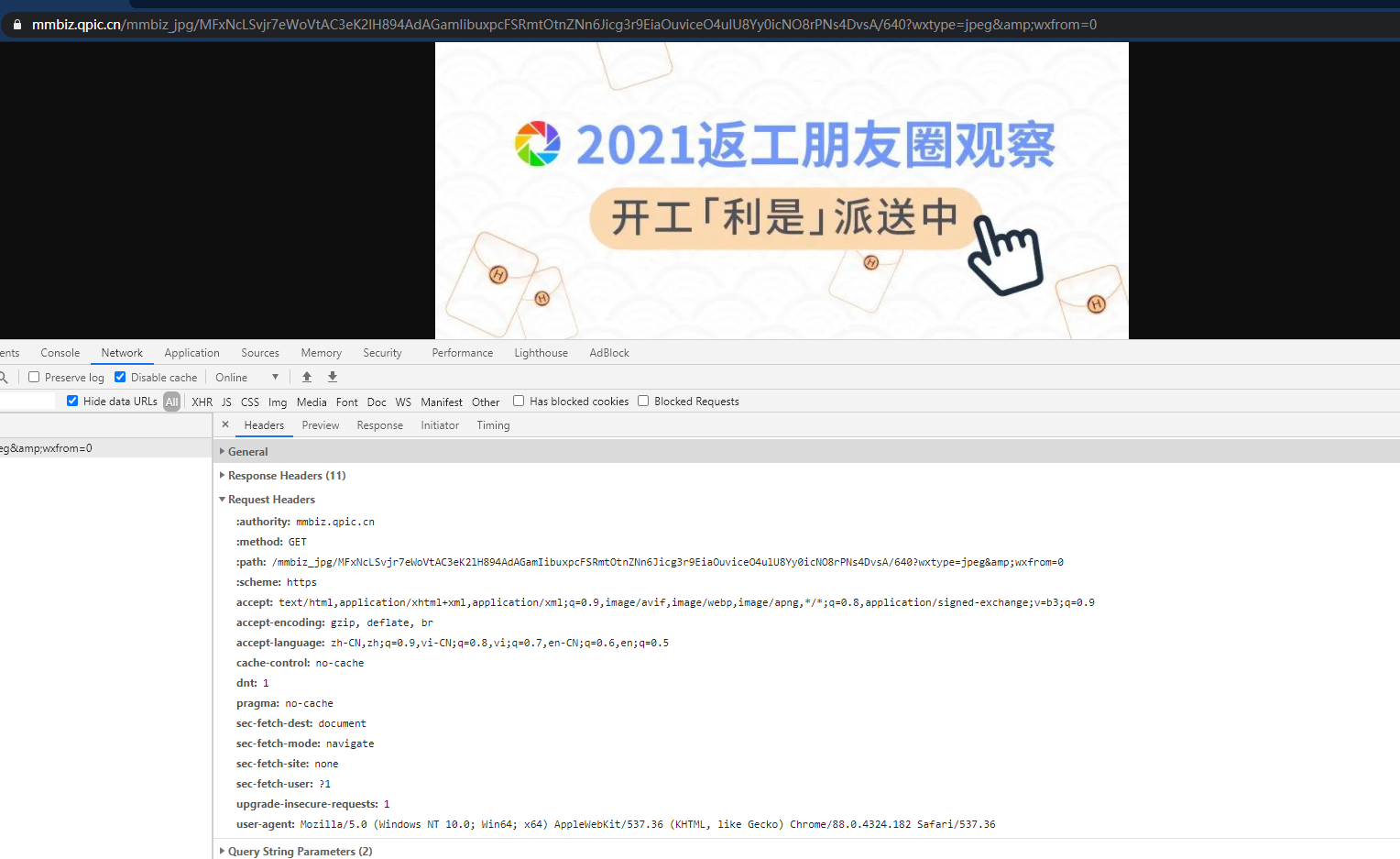Click the cache-control no-cache line
The image size is (1400, 859).
click(301, 663)
